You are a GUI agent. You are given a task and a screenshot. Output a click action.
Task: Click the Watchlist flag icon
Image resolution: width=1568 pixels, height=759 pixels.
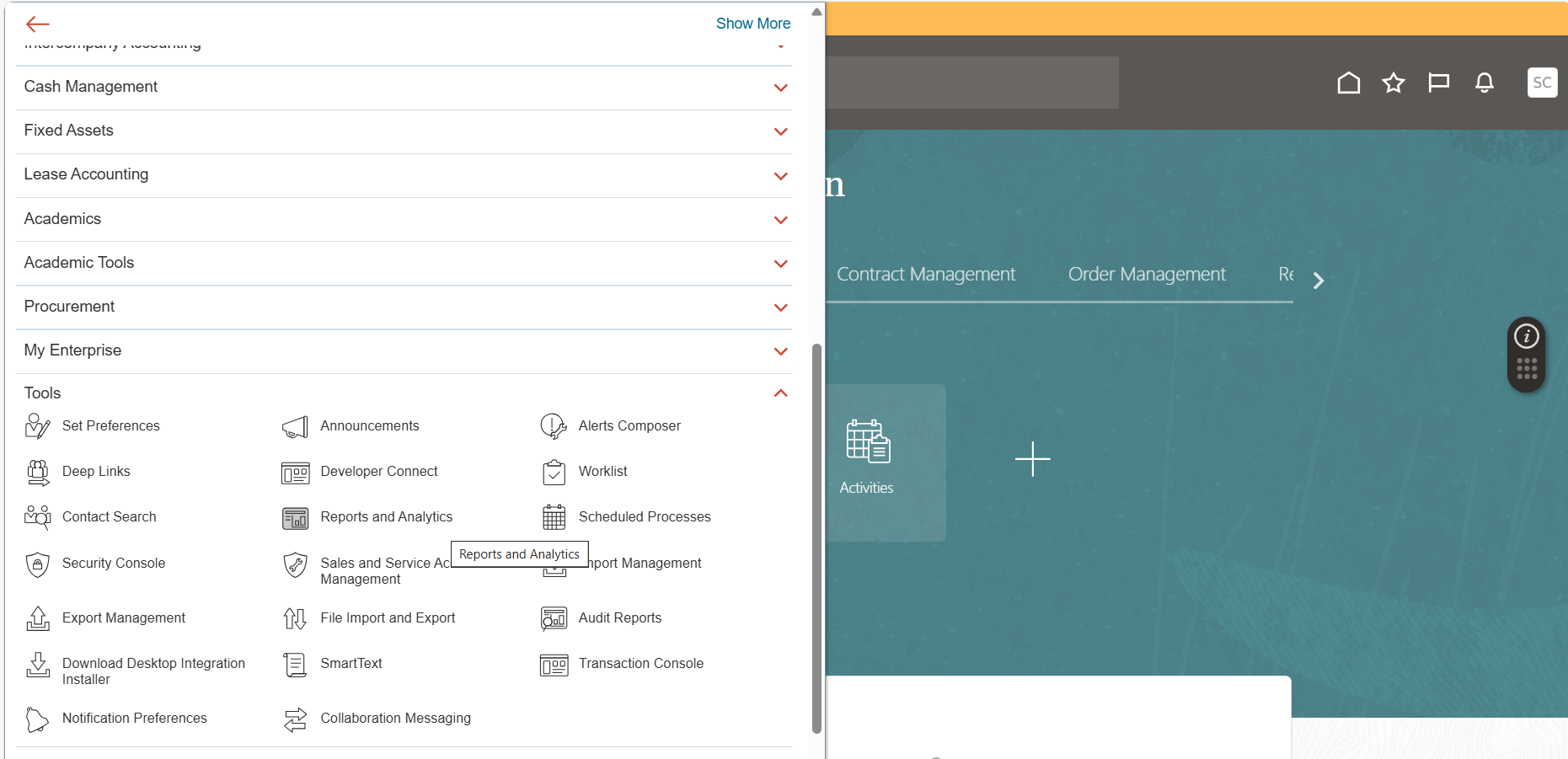1439,83
